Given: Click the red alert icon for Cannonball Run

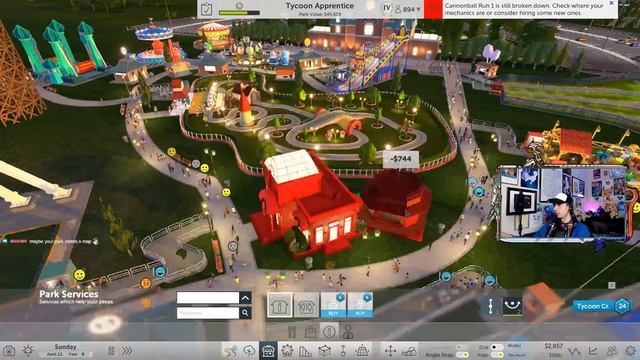Looking at the screenshot, I should [x=433, y=9].
